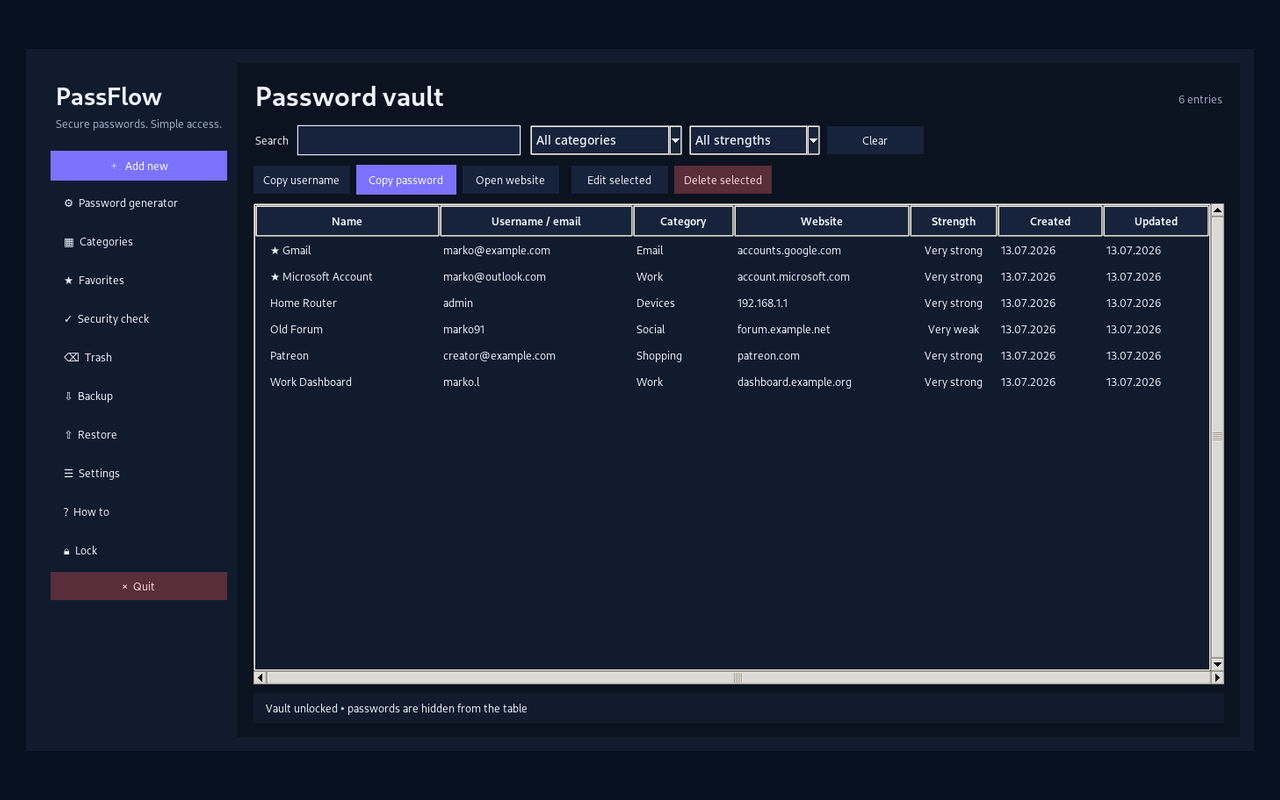Sort by Website column header
1280x800 pixels.
[x=822, y=221]
